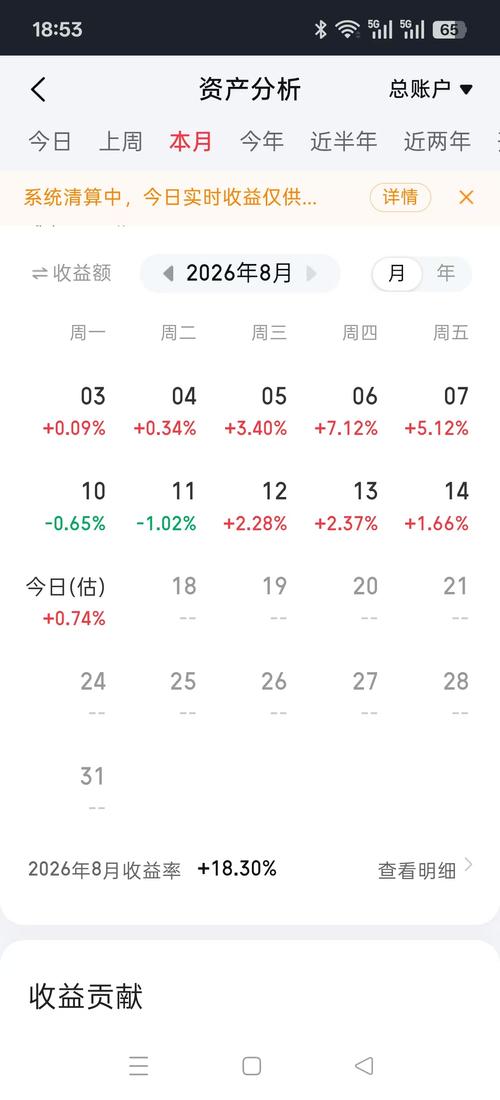Switch display via 收益额 swap icon
This screenshot has height=1100, width=500.
coord(39,274)
